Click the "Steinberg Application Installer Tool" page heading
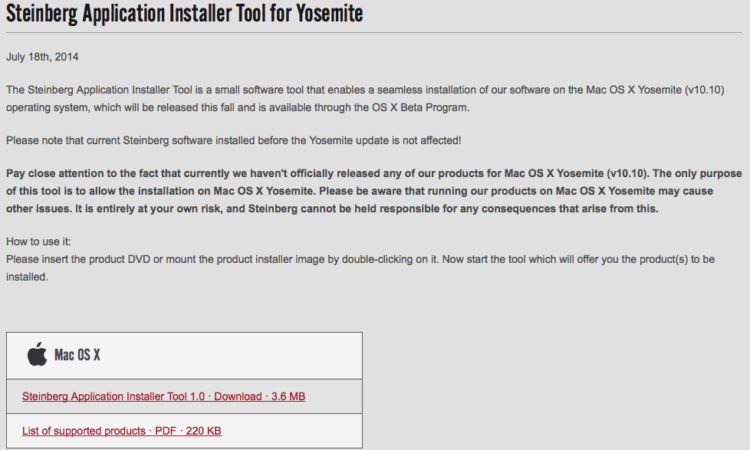Viewport: 750px width, 450px height. (x=185, y=14)
